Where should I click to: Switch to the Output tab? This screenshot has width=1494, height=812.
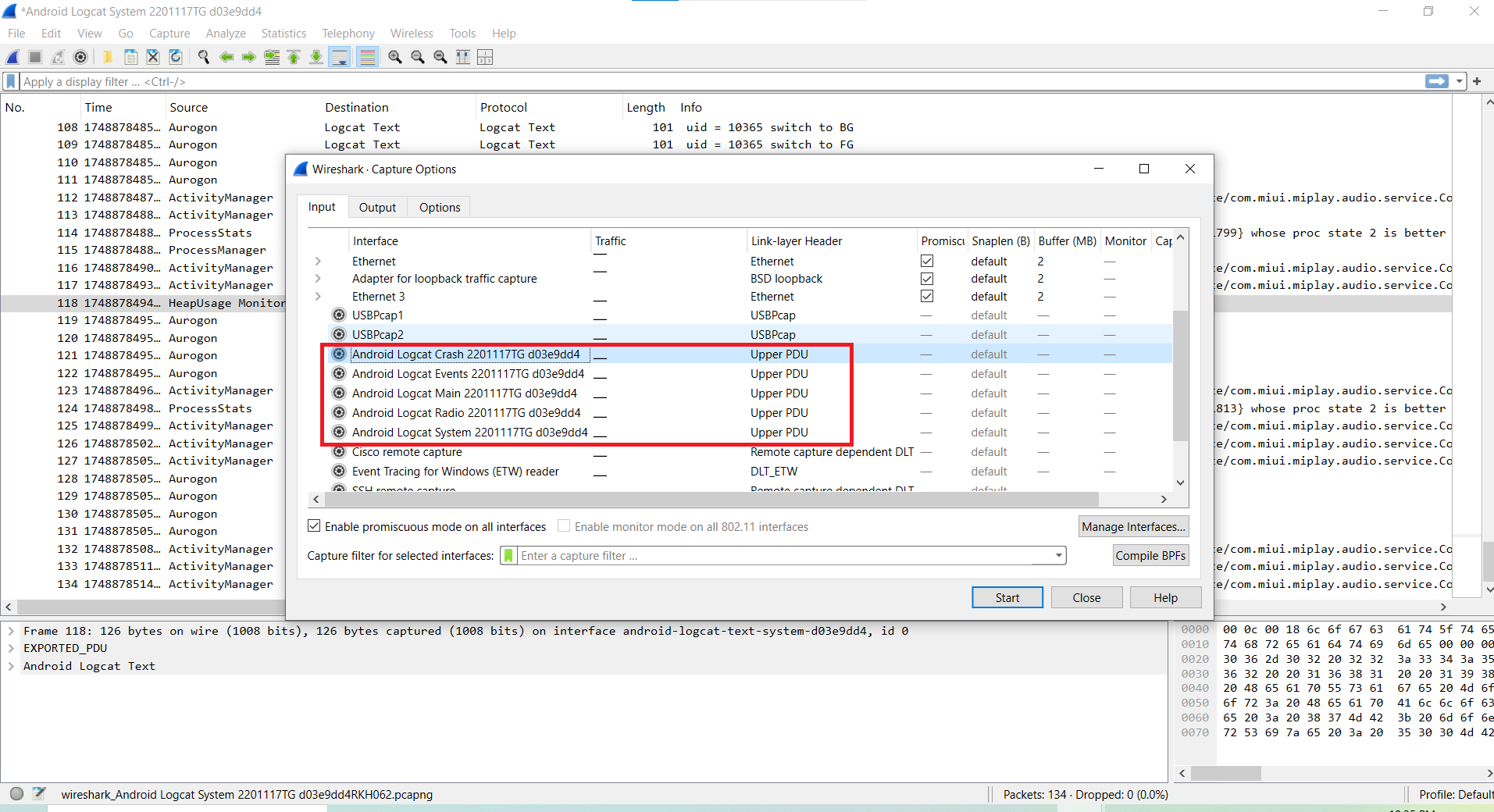[378, 207]
